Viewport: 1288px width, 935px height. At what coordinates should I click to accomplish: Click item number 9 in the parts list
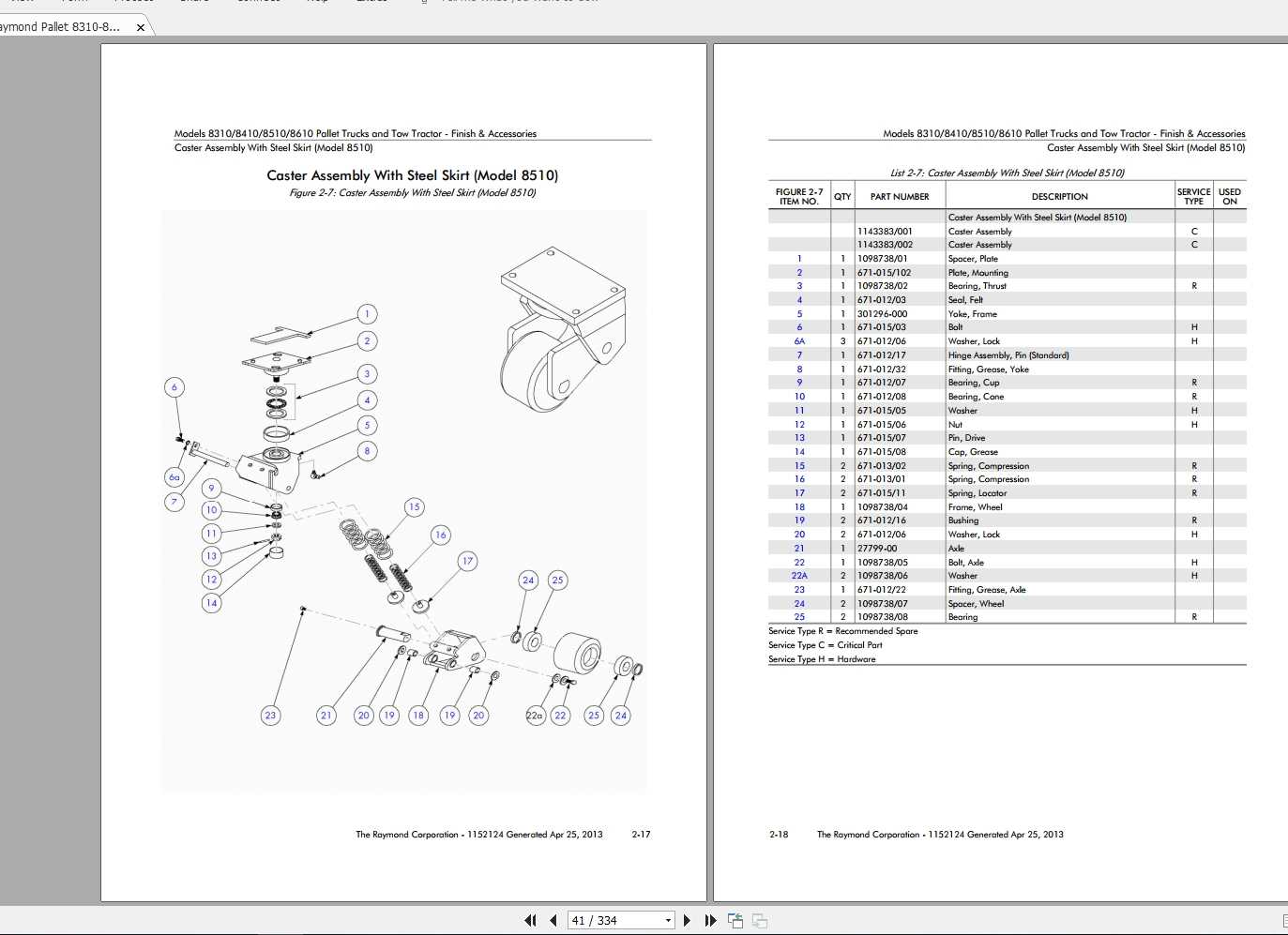point(799,383)
